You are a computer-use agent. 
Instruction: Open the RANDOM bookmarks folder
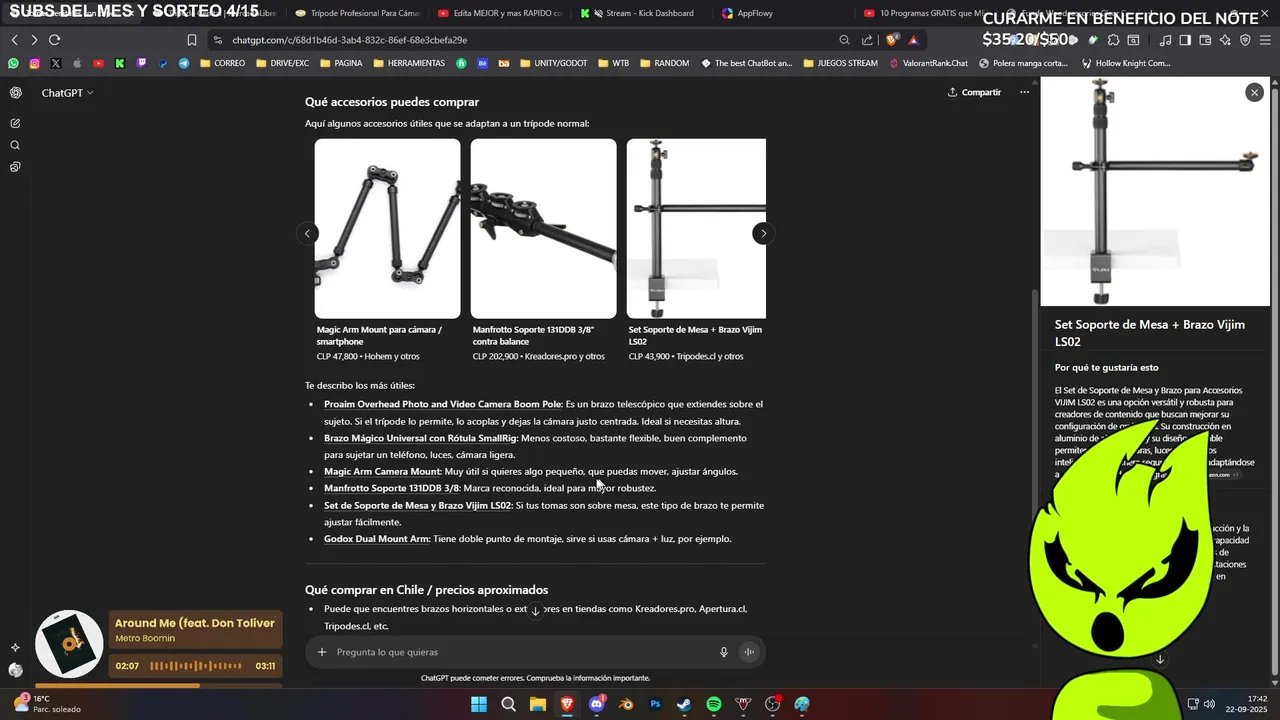coord(664,63)
